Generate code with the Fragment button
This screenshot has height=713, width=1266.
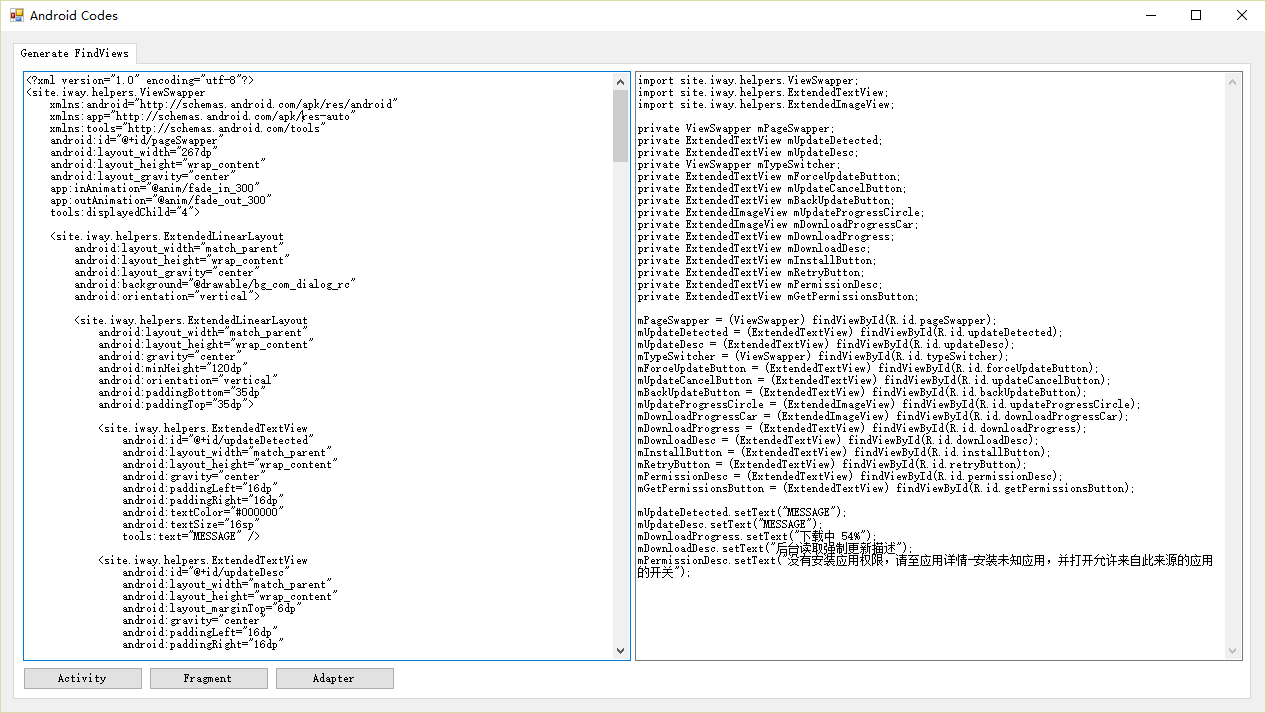point(209,678)
